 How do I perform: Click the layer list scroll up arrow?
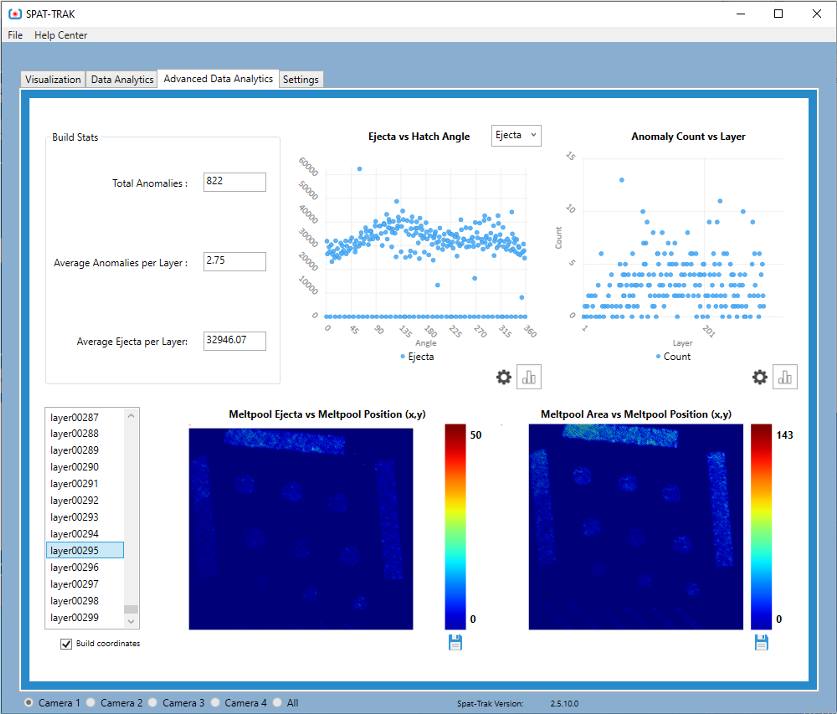click(131, 416)
